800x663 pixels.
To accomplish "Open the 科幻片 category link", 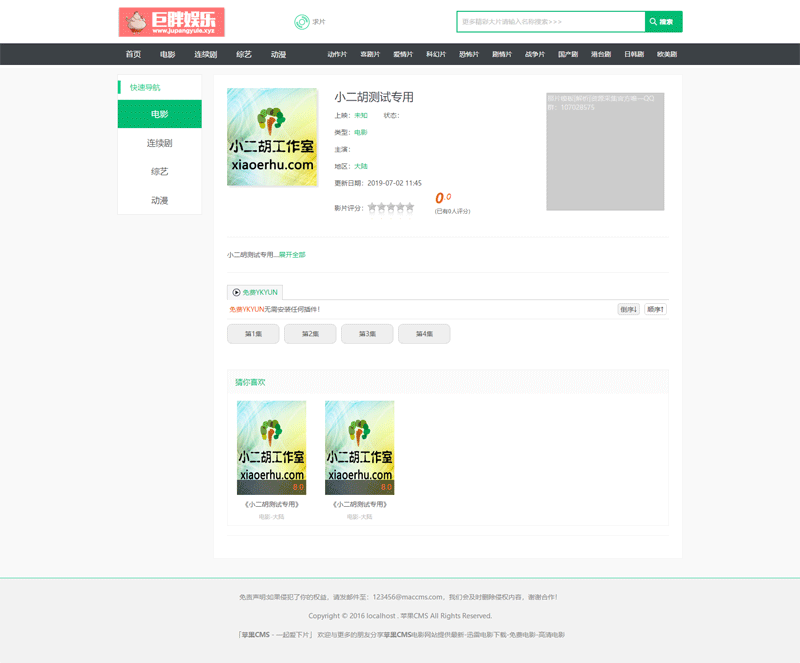I will [436, 54].
